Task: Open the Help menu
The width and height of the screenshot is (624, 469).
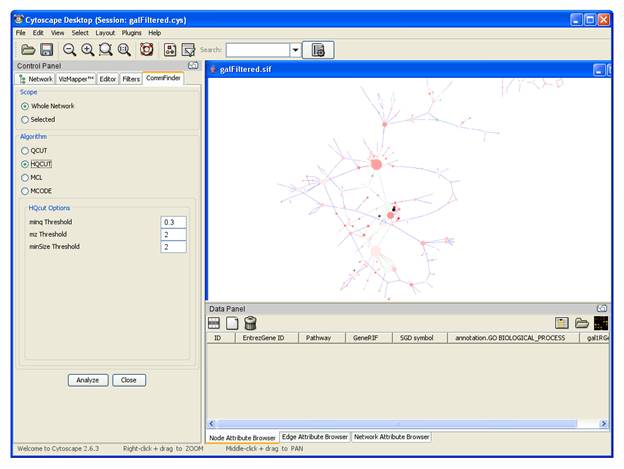Action: click(x=154, y=33)
